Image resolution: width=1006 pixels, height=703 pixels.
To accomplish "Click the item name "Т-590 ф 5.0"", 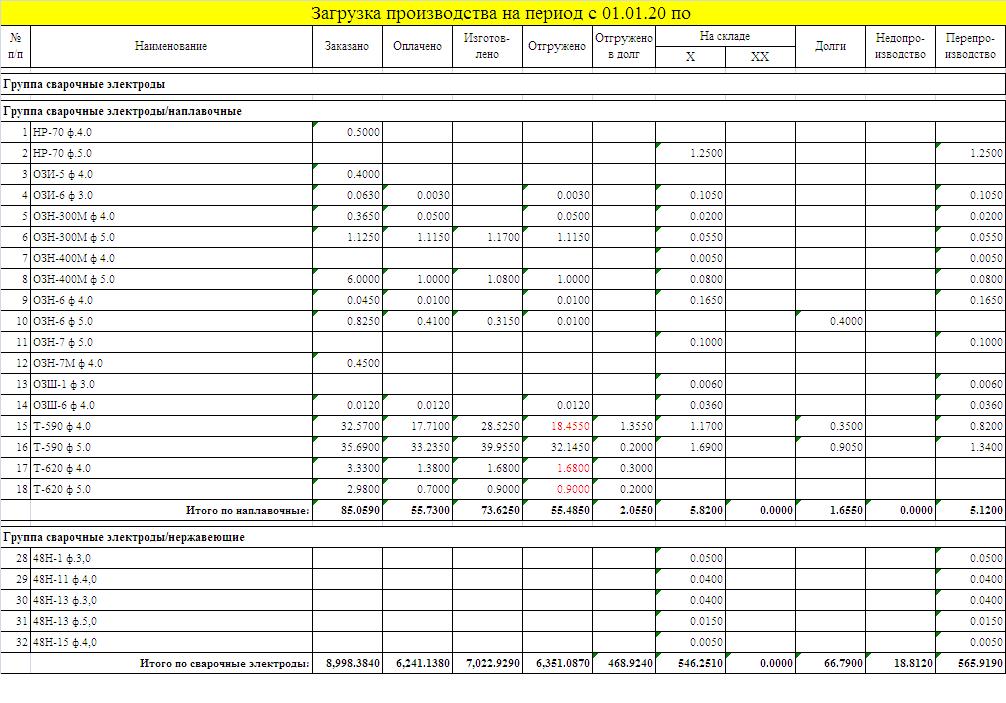I will point(62,447).
